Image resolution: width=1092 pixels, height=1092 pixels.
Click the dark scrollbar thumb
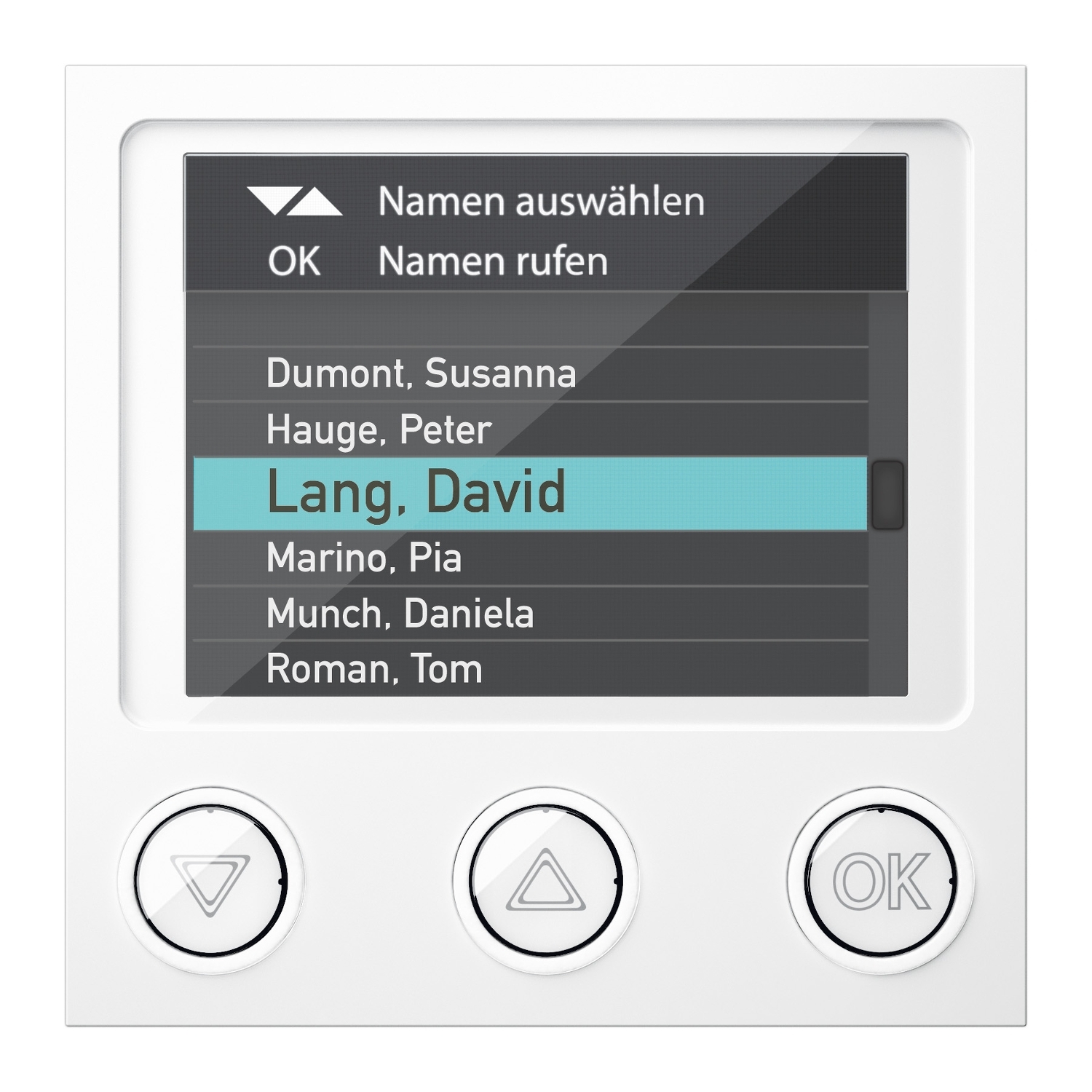(x=887, y=494)
